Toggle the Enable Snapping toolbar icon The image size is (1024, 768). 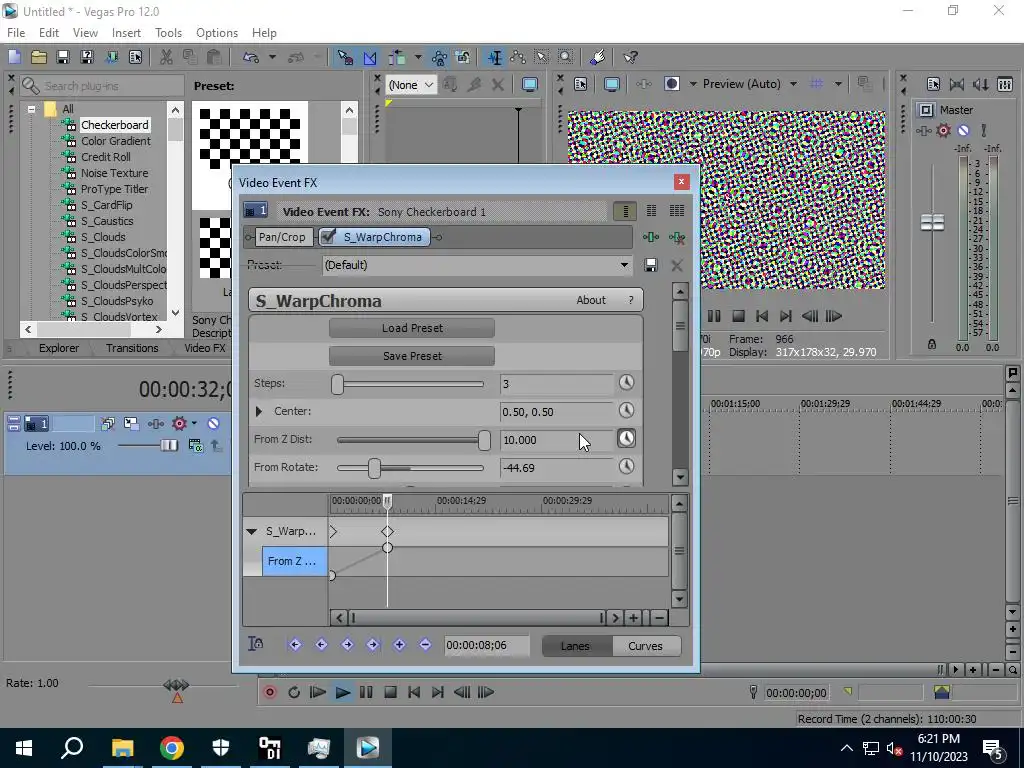(345, 57)
